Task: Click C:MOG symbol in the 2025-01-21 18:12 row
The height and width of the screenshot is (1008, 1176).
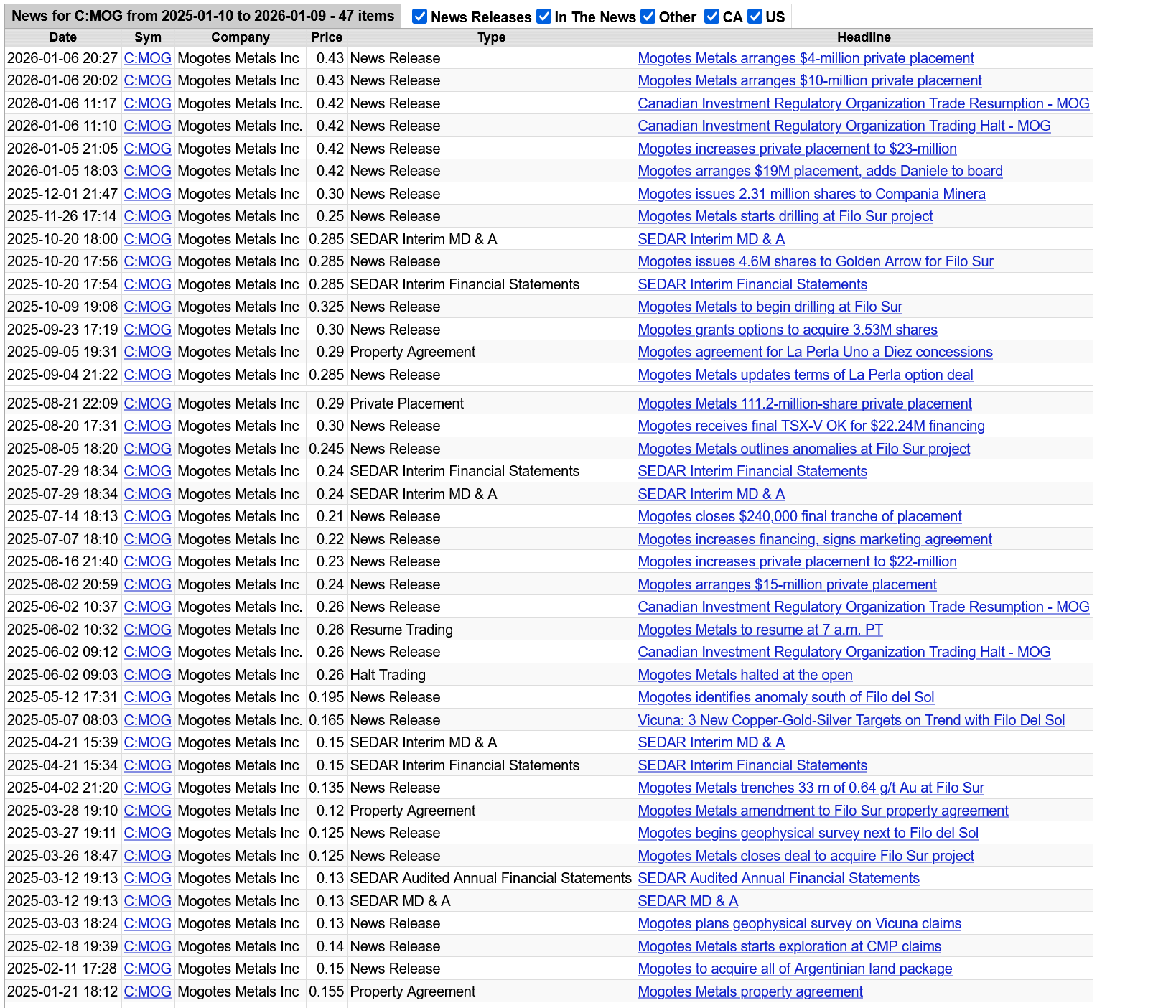Action: tap(147, 991)
